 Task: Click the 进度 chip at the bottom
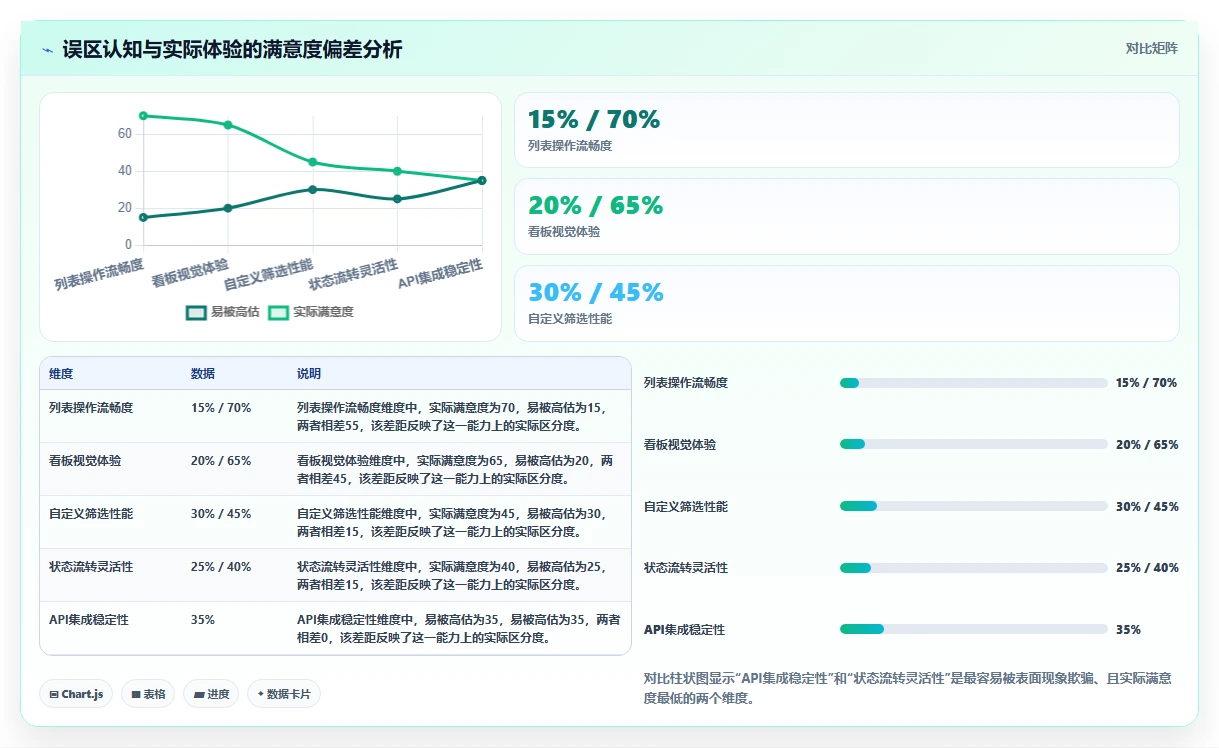pyautogui.click(x=211, y=694)
